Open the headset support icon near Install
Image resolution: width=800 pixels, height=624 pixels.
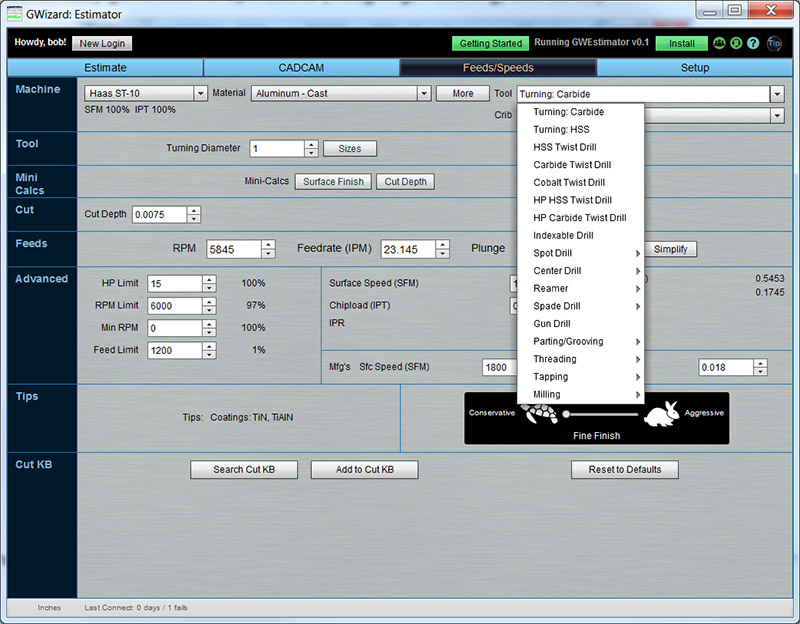[735, 43]
